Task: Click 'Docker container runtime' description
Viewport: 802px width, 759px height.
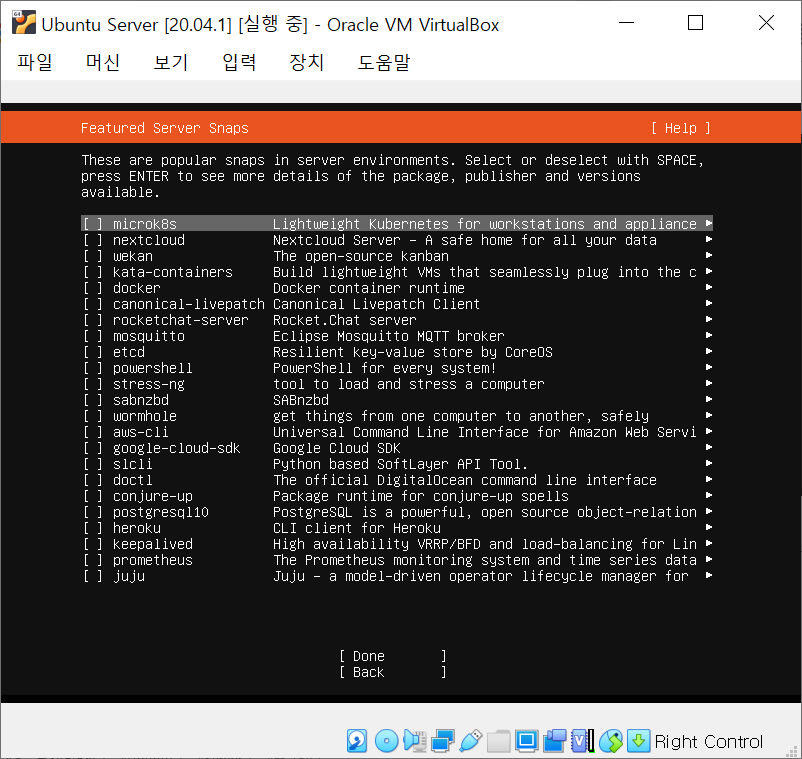Action: tap(369, 288)
